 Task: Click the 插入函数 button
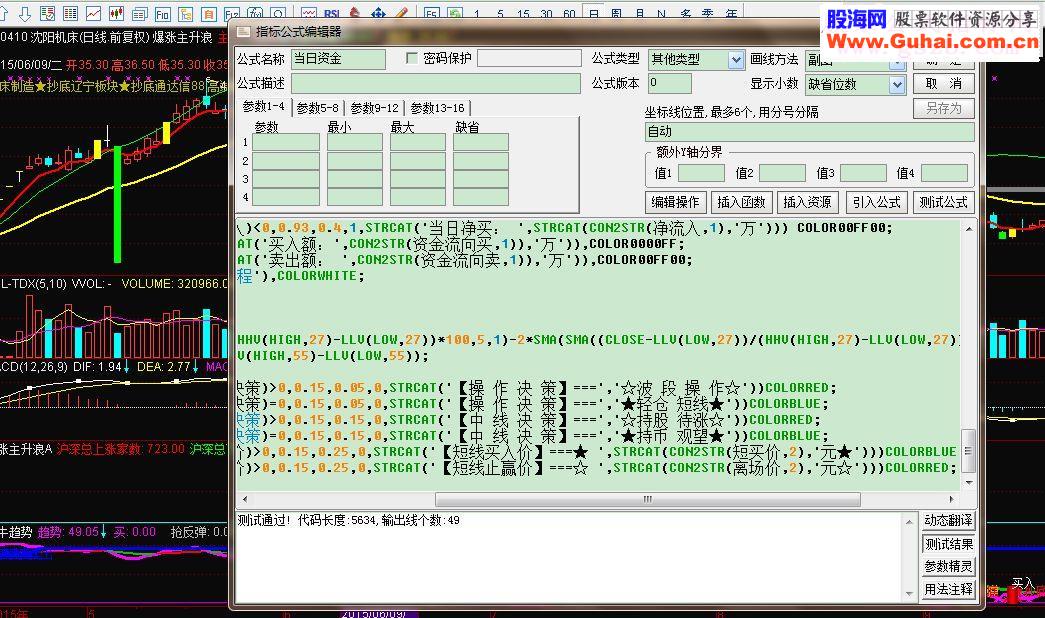741,202
